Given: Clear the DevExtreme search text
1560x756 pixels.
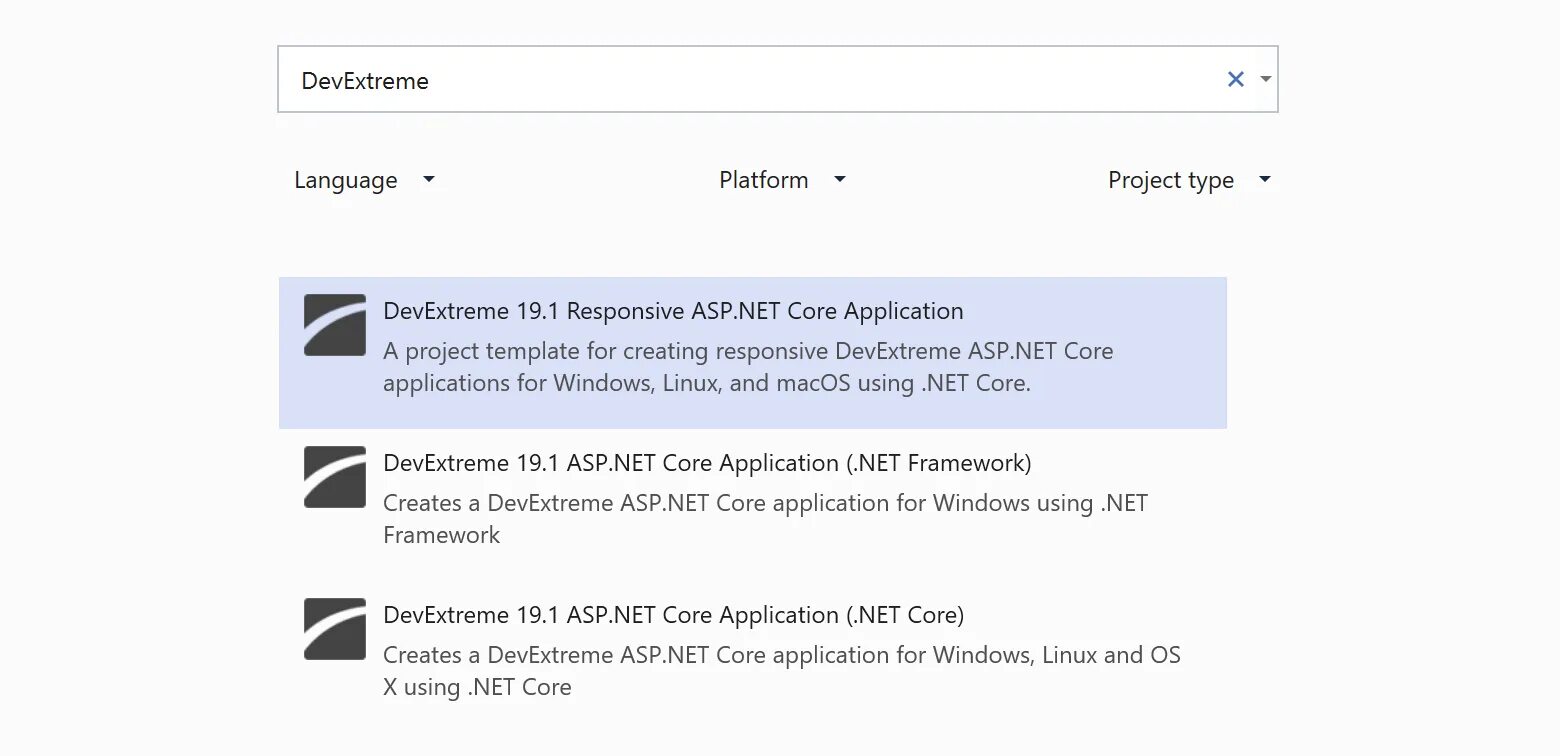Looking at the screenshot, I should (x=1236, y=79).
